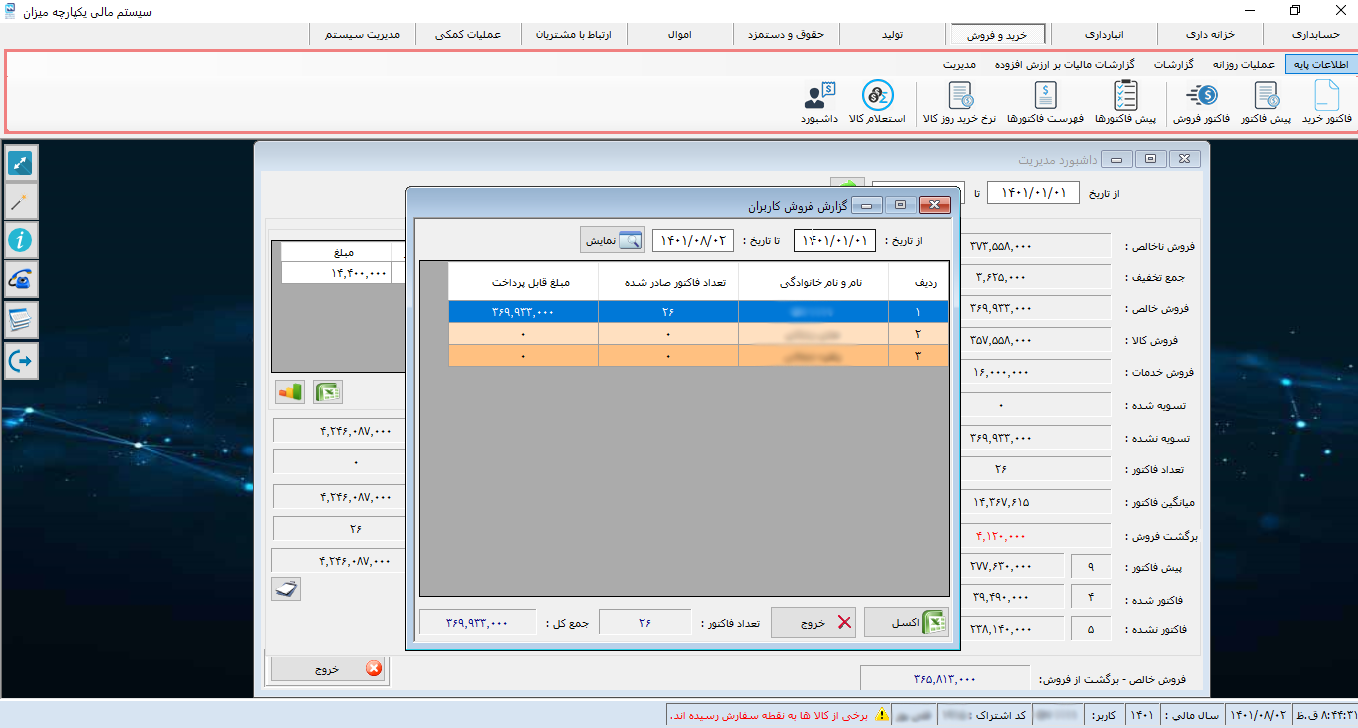Click the telephone icon in left sidebar
The height and width of the screenshot is (728, 1358).
point(21,281)
